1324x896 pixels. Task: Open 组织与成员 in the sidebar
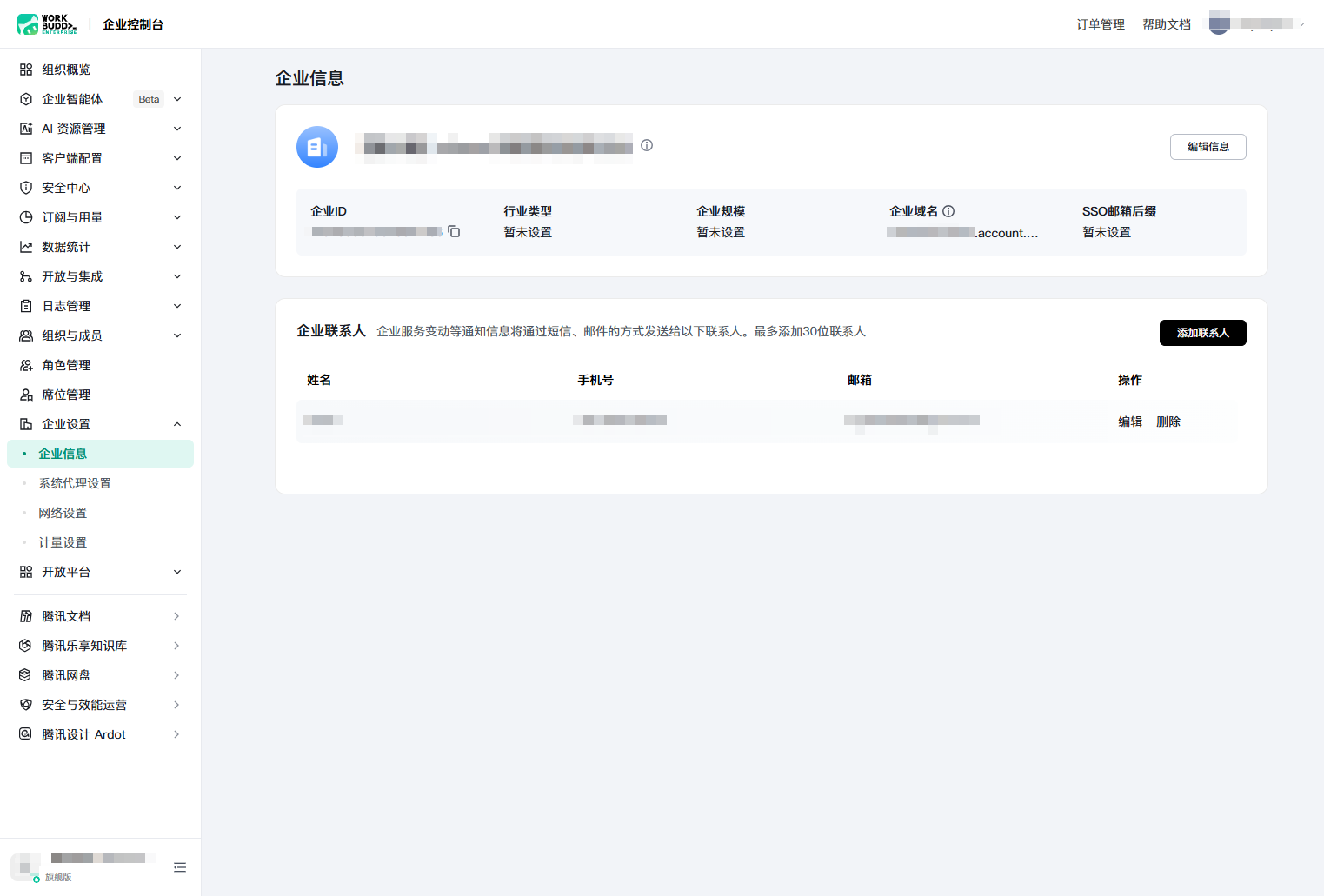[101, 335]
